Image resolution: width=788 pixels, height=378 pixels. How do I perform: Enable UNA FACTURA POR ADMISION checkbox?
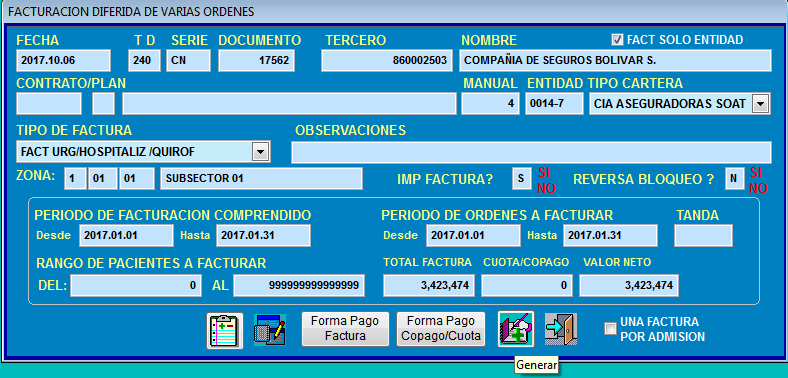pos(610,329)
